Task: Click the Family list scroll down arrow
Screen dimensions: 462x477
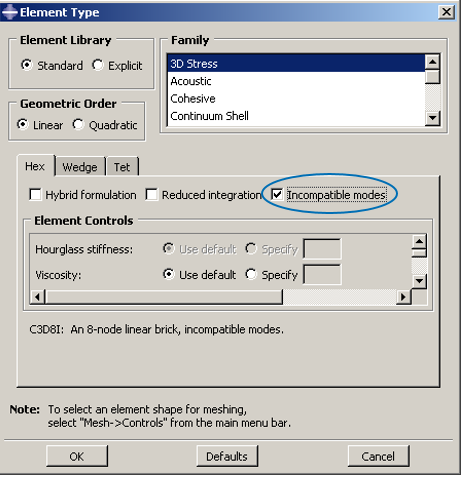Action: coord(432,118)
